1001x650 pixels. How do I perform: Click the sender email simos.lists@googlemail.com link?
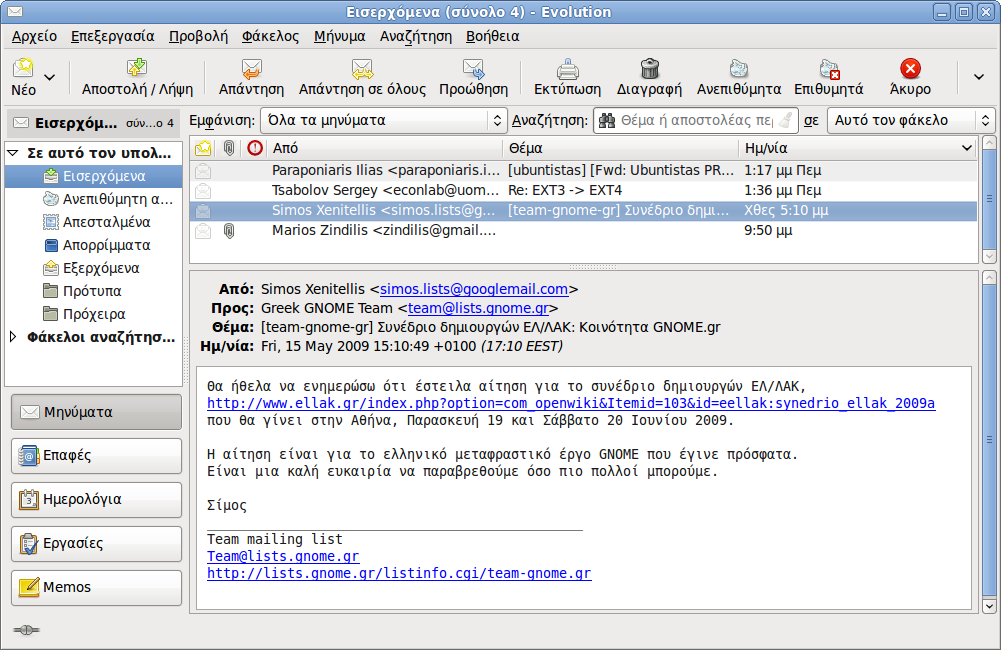point(474,289)
